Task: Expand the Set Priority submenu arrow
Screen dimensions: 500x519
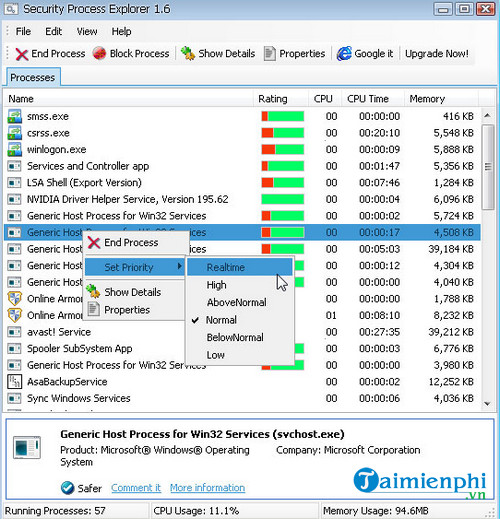Action: (x=180, y=266)
